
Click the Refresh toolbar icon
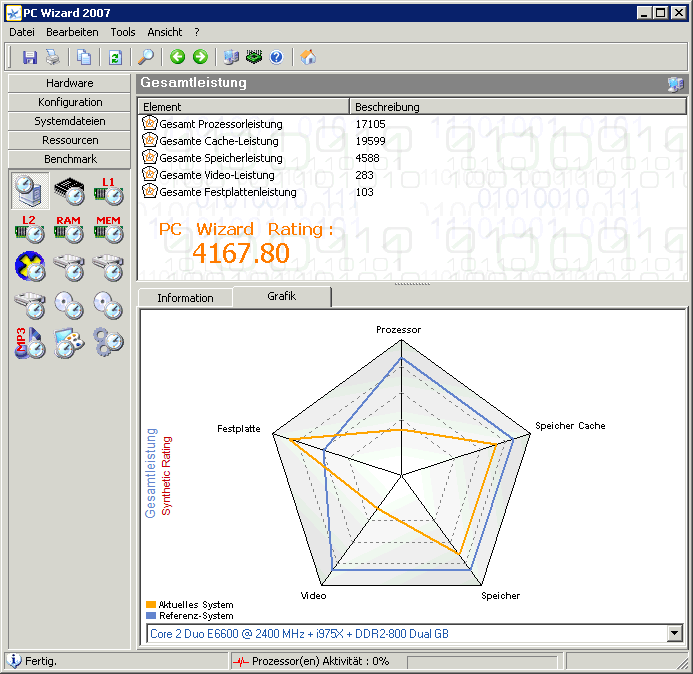pos(115,57)
